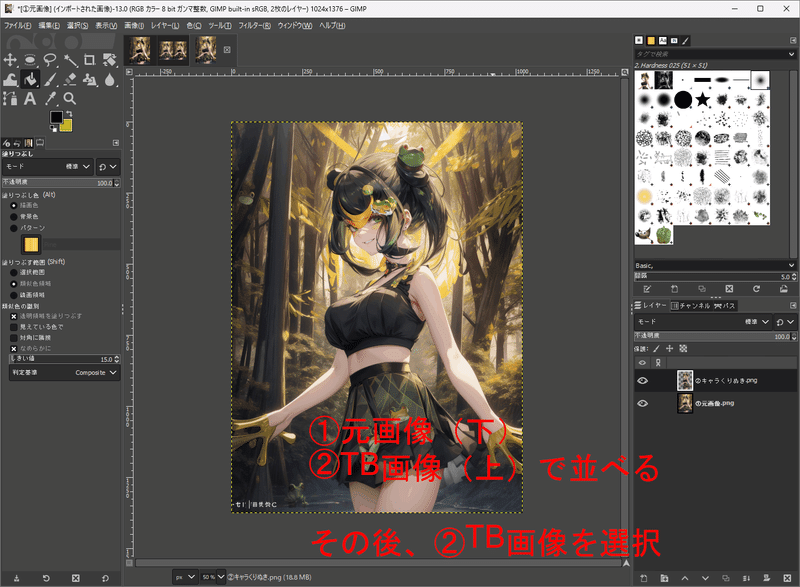Click the delete layer icon at bottom right
The image size is (800, 587).
click(787, 578)
